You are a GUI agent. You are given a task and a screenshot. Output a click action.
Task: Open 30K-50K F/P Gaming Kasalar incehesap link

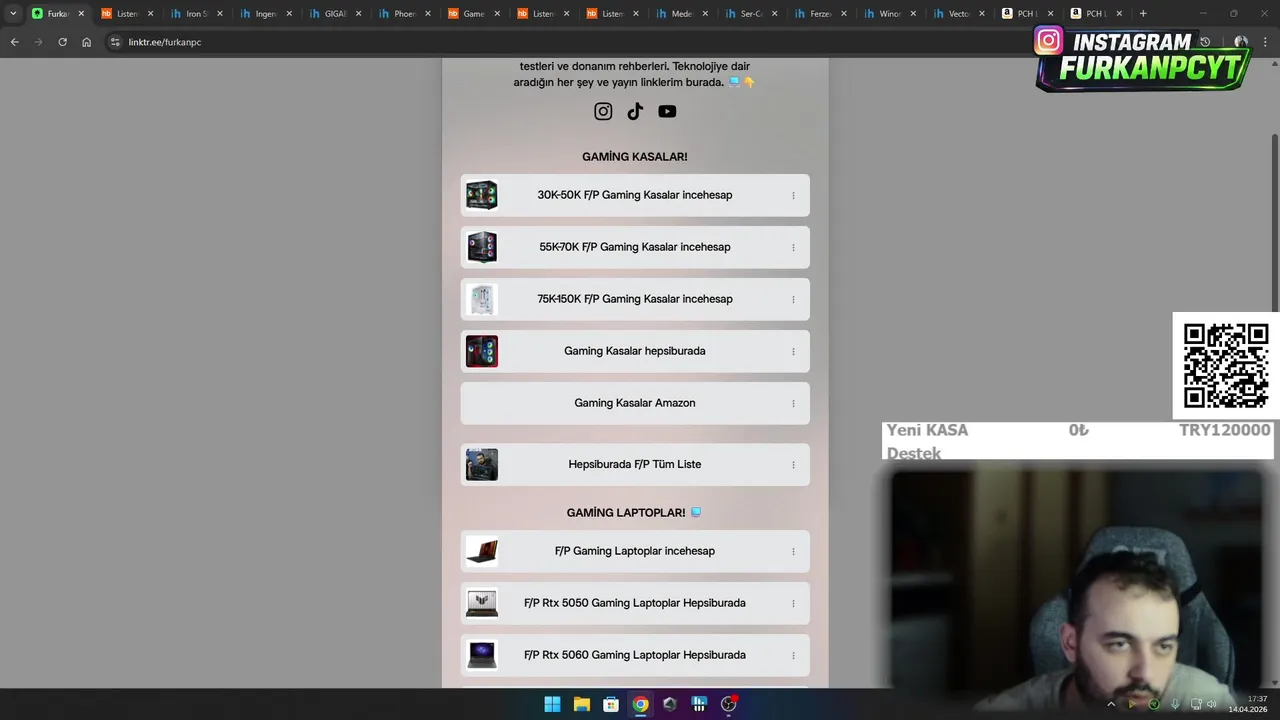(635, 195)
